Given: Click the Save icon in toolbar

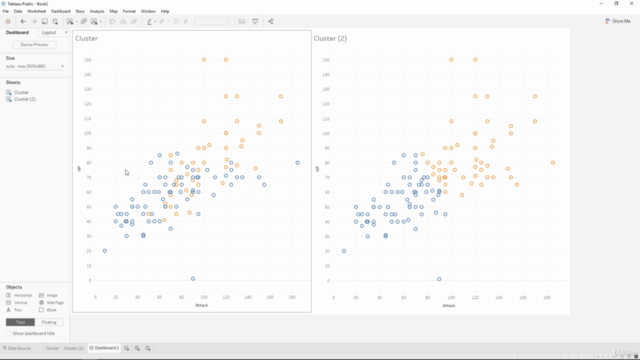Looking at the screenshot, I should [x=44, y=21].
